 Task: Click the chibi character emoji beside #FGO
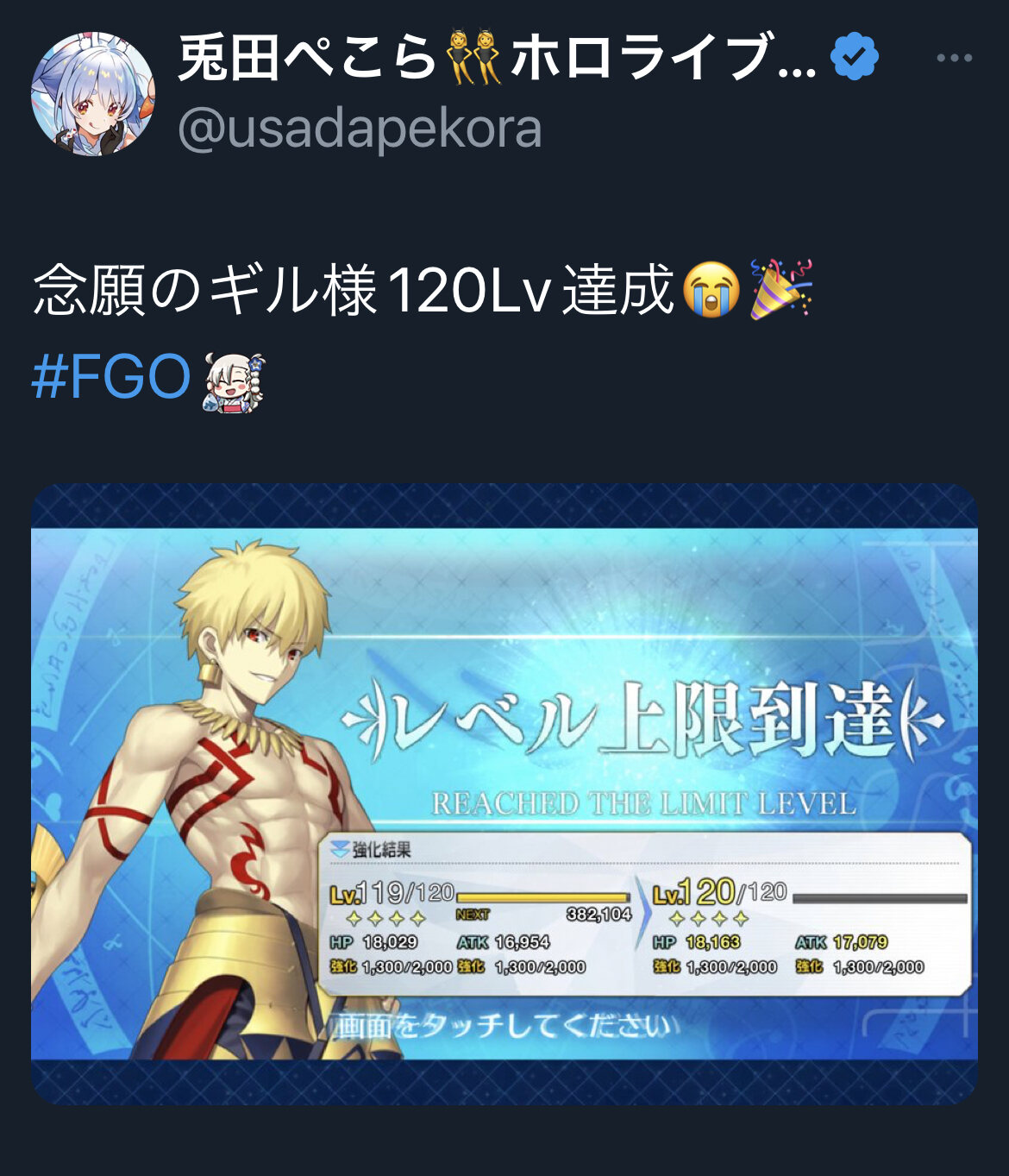pos(234,380)
